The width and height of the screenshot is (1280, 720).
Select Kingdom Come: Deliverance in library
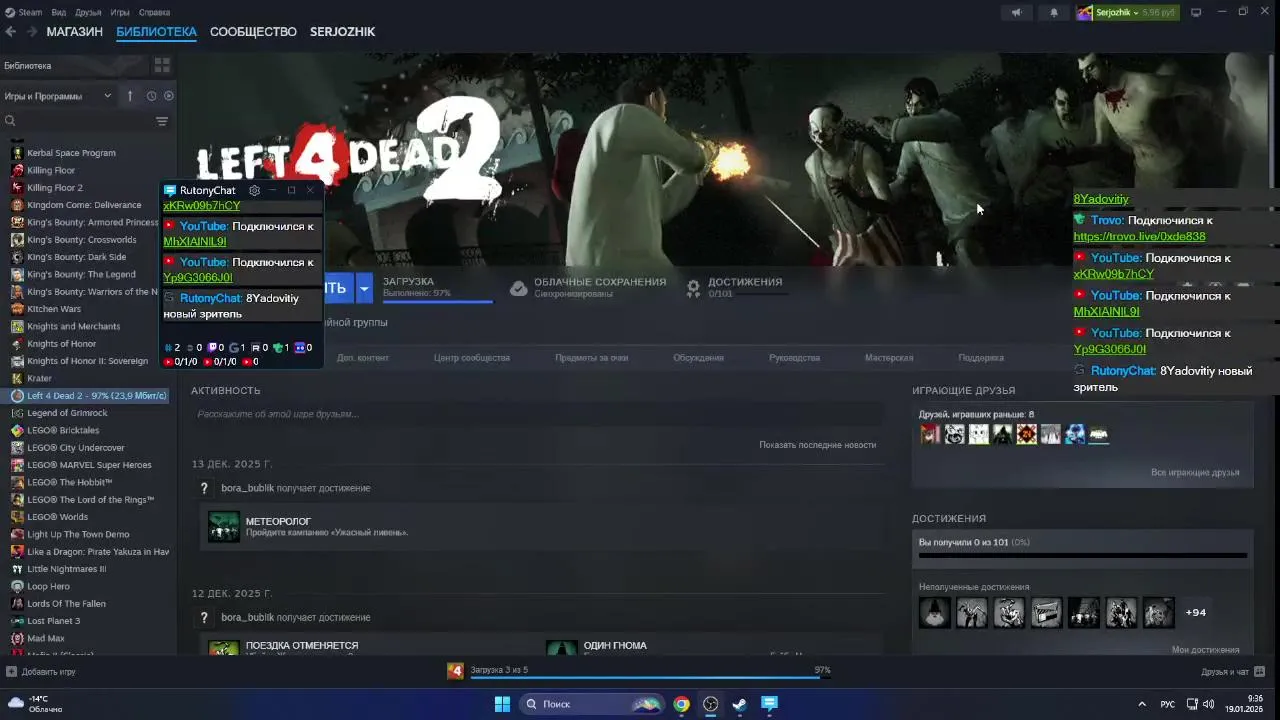[x=84, y=205]
